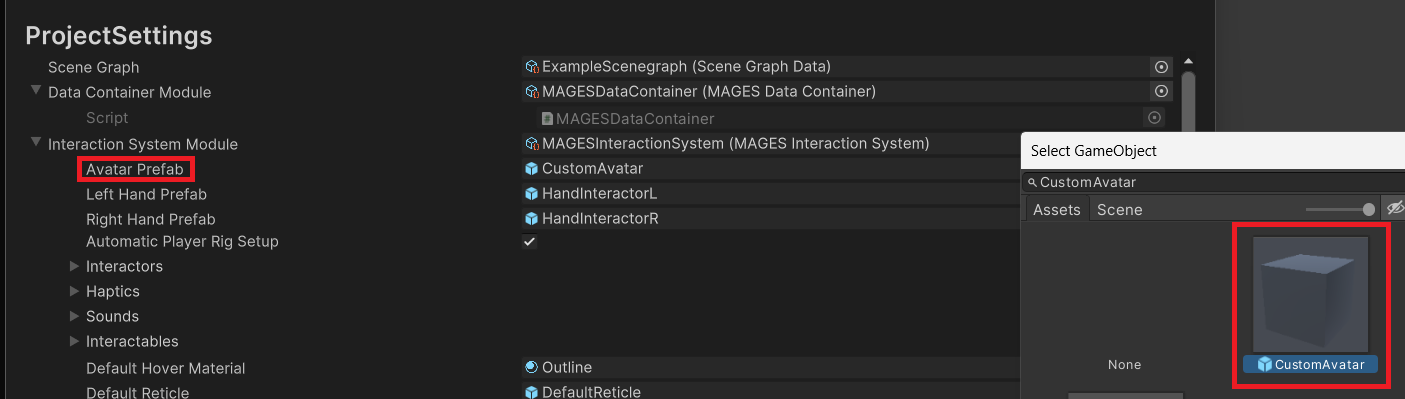Image resolution: width=1405 pixels, height=399 pixels.
Task: Select the None option in picker
Action: 1124,365
